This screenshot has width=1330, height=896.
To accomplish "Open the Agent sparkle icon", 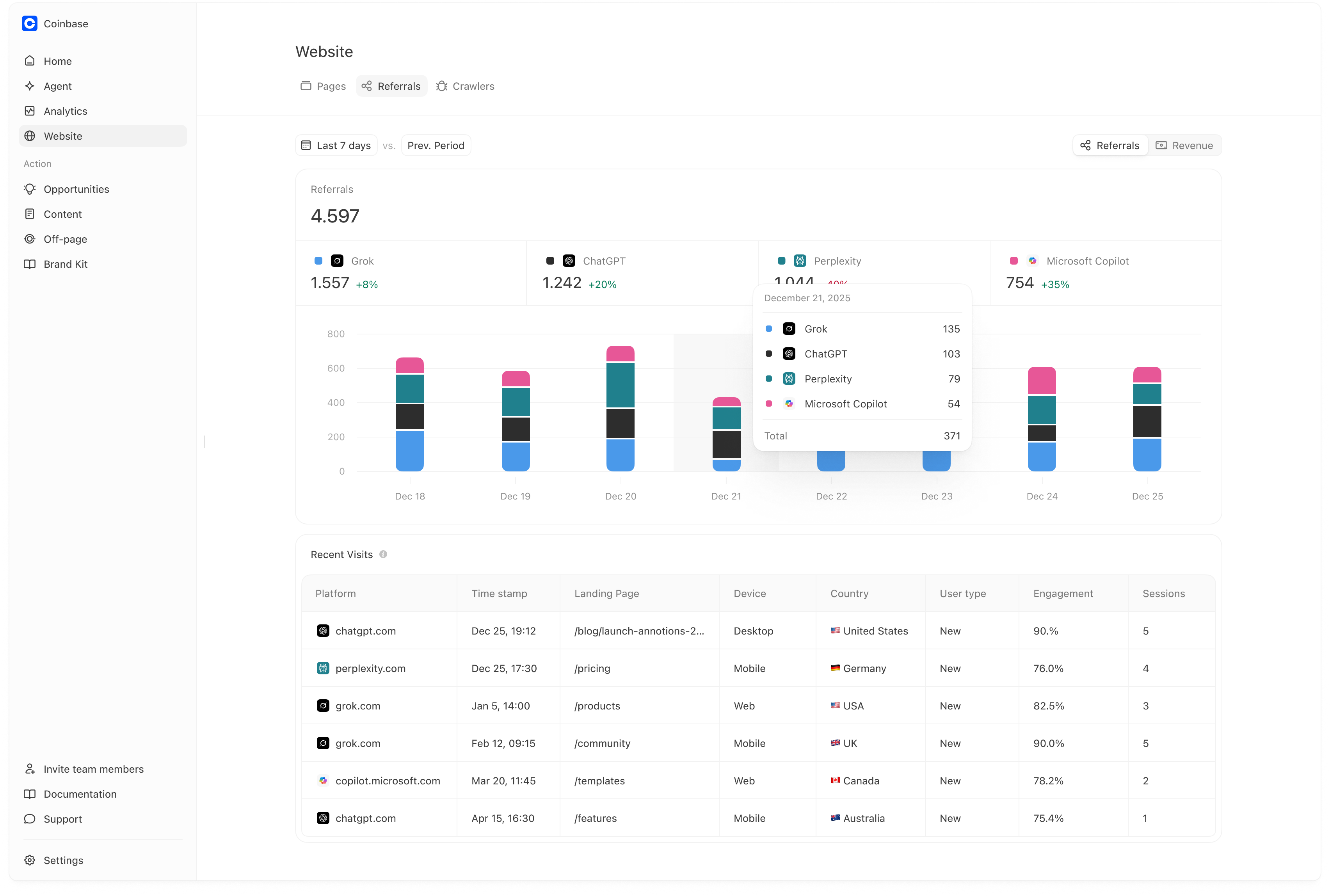I will tap(30, 86).
